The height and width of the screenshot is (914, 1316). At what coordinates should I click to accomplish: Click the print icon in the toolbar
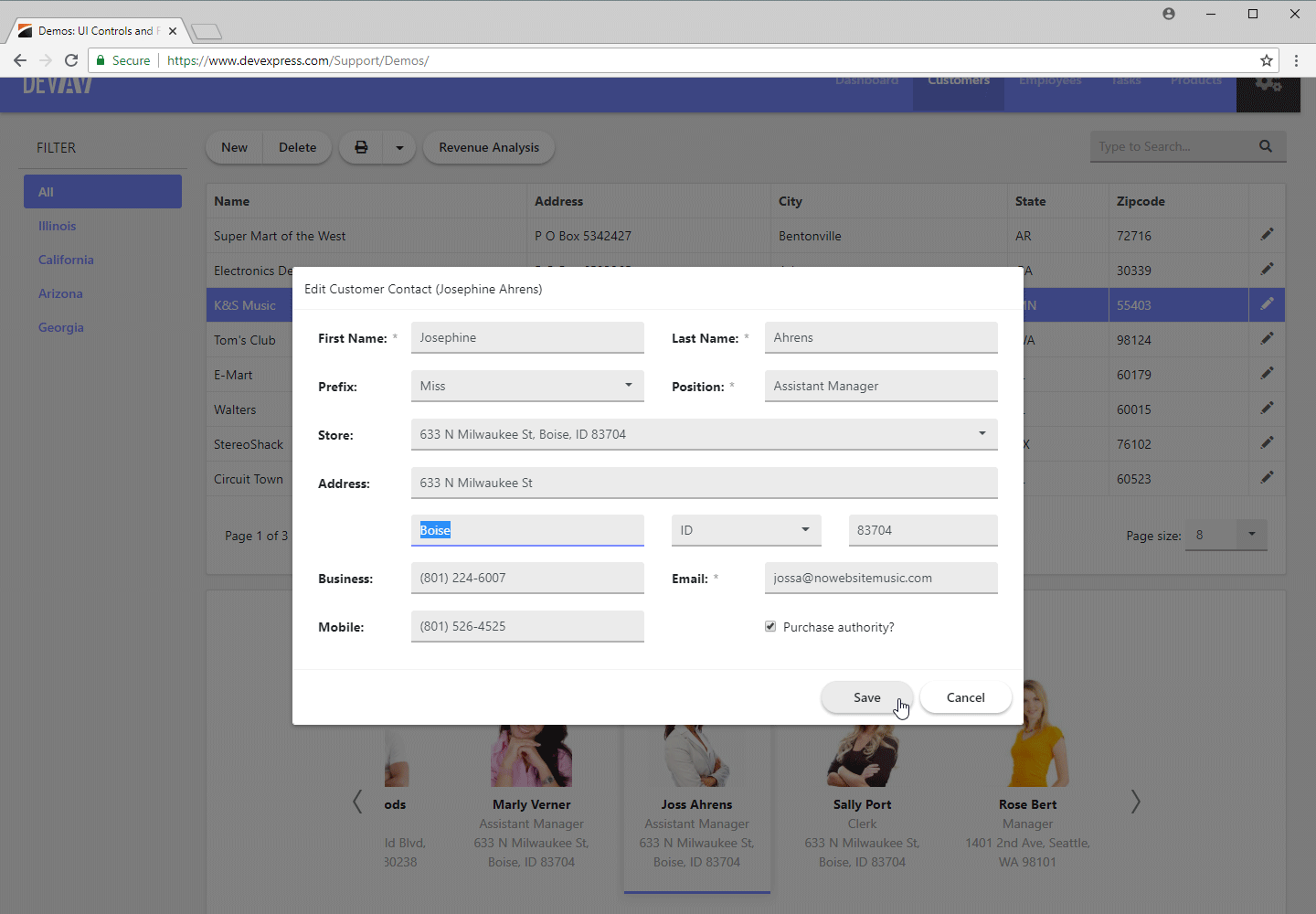pyautogui.click(x=361, y=147)
